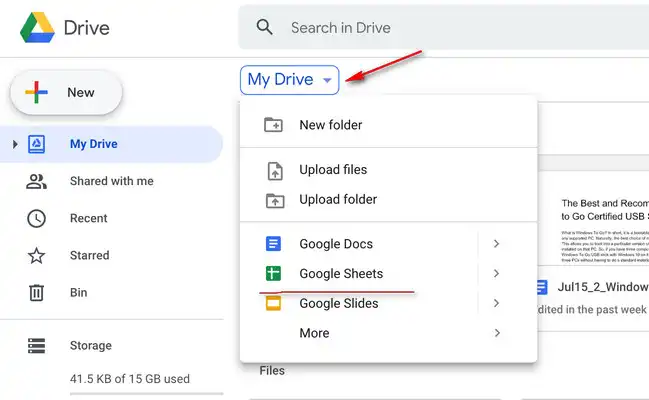Viewport: 649px width, 400px height.
Task: Click the green Google Sheets icon
Action: 273,273
